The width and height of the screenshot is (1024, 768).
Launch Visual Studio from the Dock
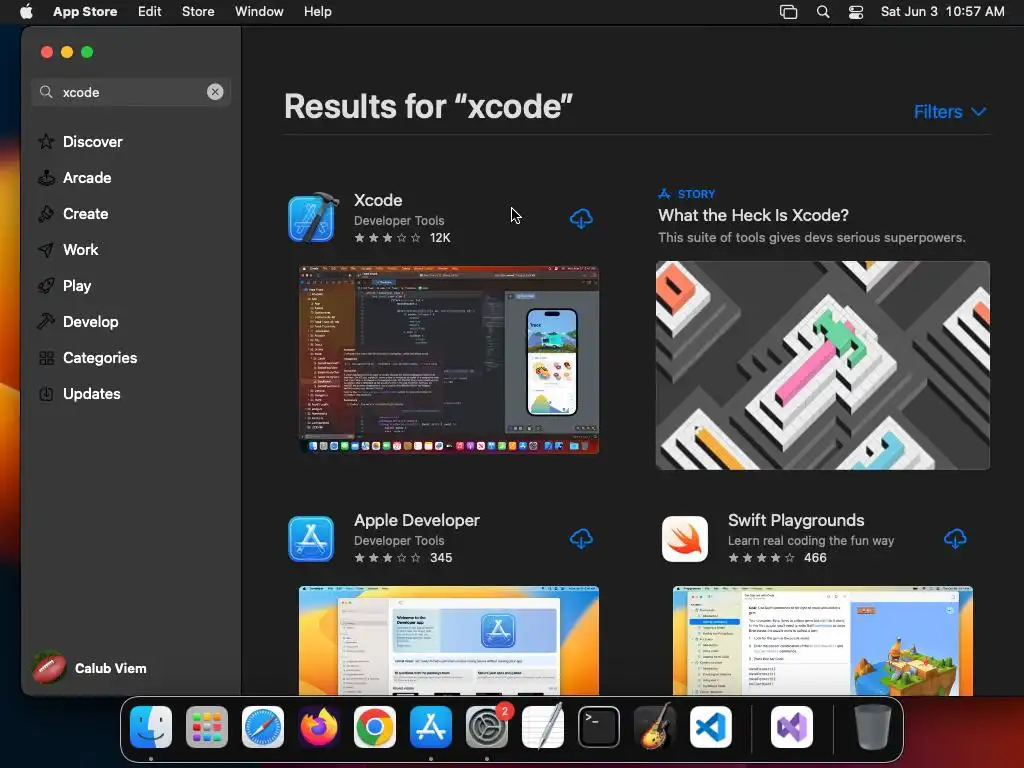tap(792, 727)
